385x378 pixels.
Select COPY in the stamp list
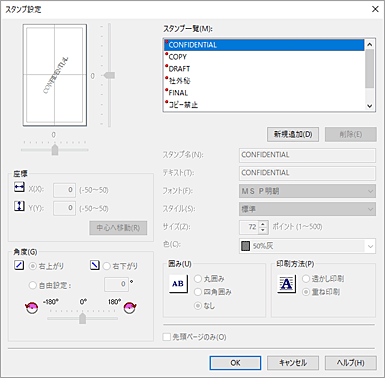pos(264,57)
